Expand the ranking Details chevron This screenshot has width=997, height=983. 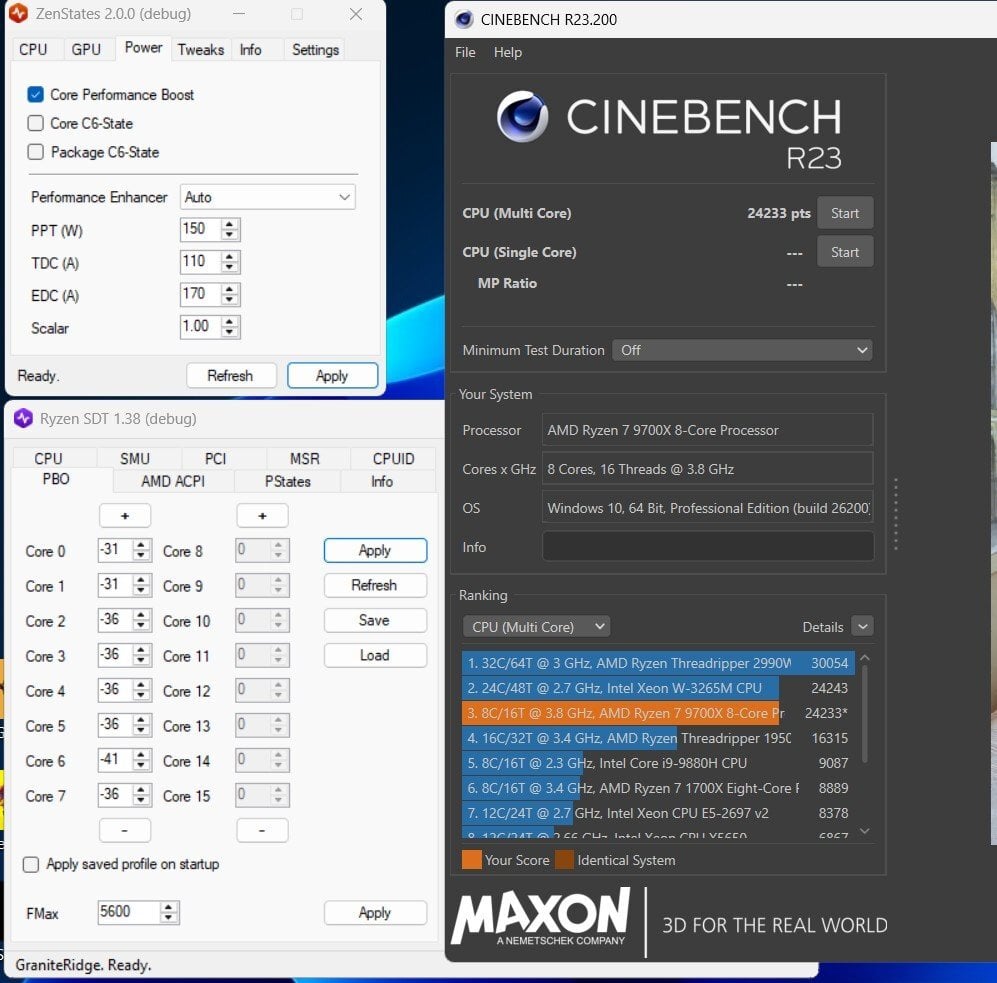tap(862, 626)
